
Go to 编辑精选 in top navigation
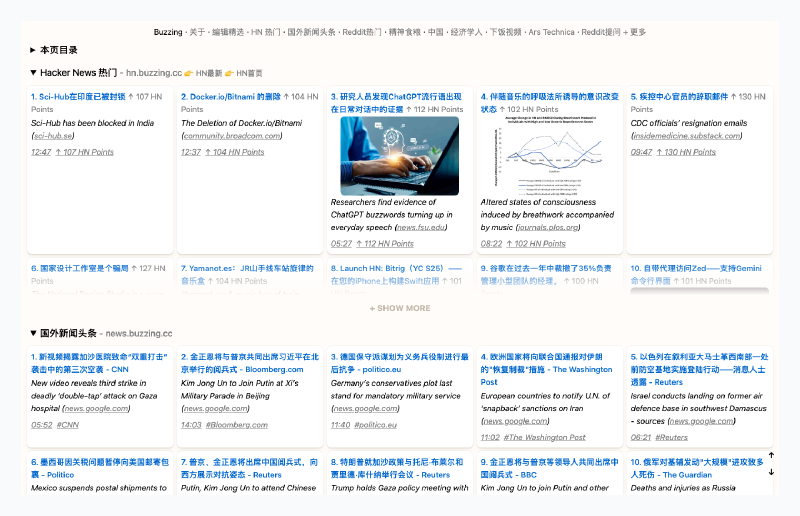pos(229,32)
